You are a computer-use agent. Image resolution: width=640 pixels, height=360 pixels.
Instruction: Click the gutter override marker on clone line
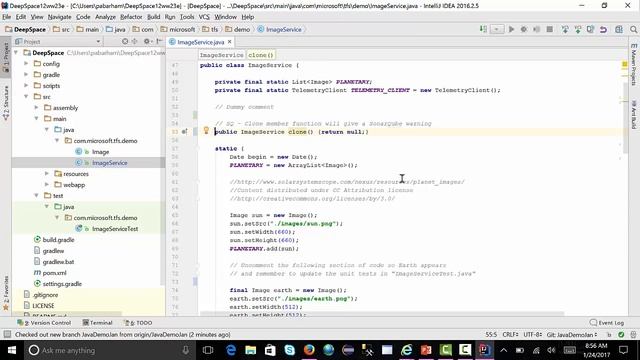[184, 131]
